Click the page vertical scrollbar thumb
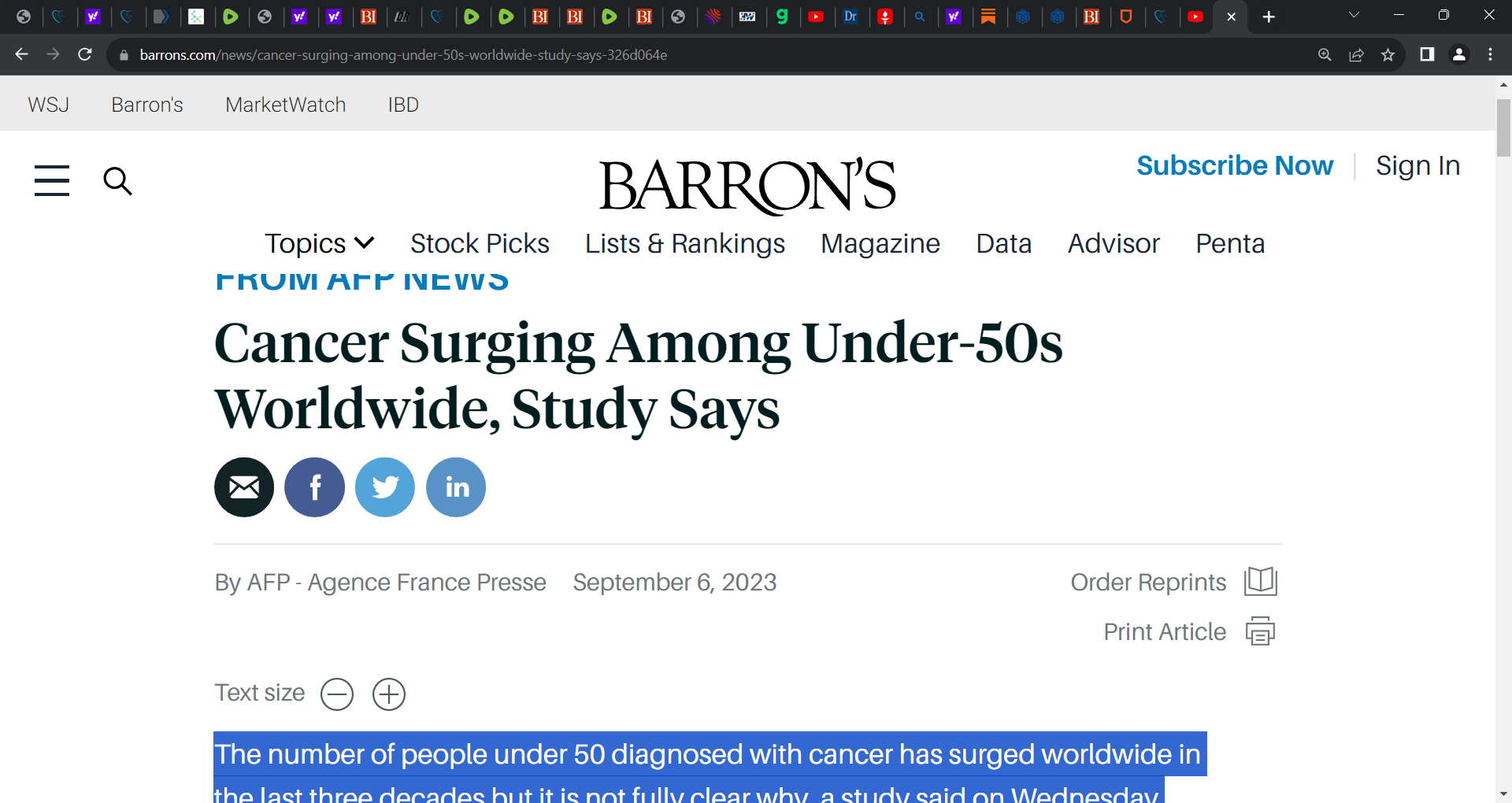Screen dimensions: 1512x803 [1503, 128]
